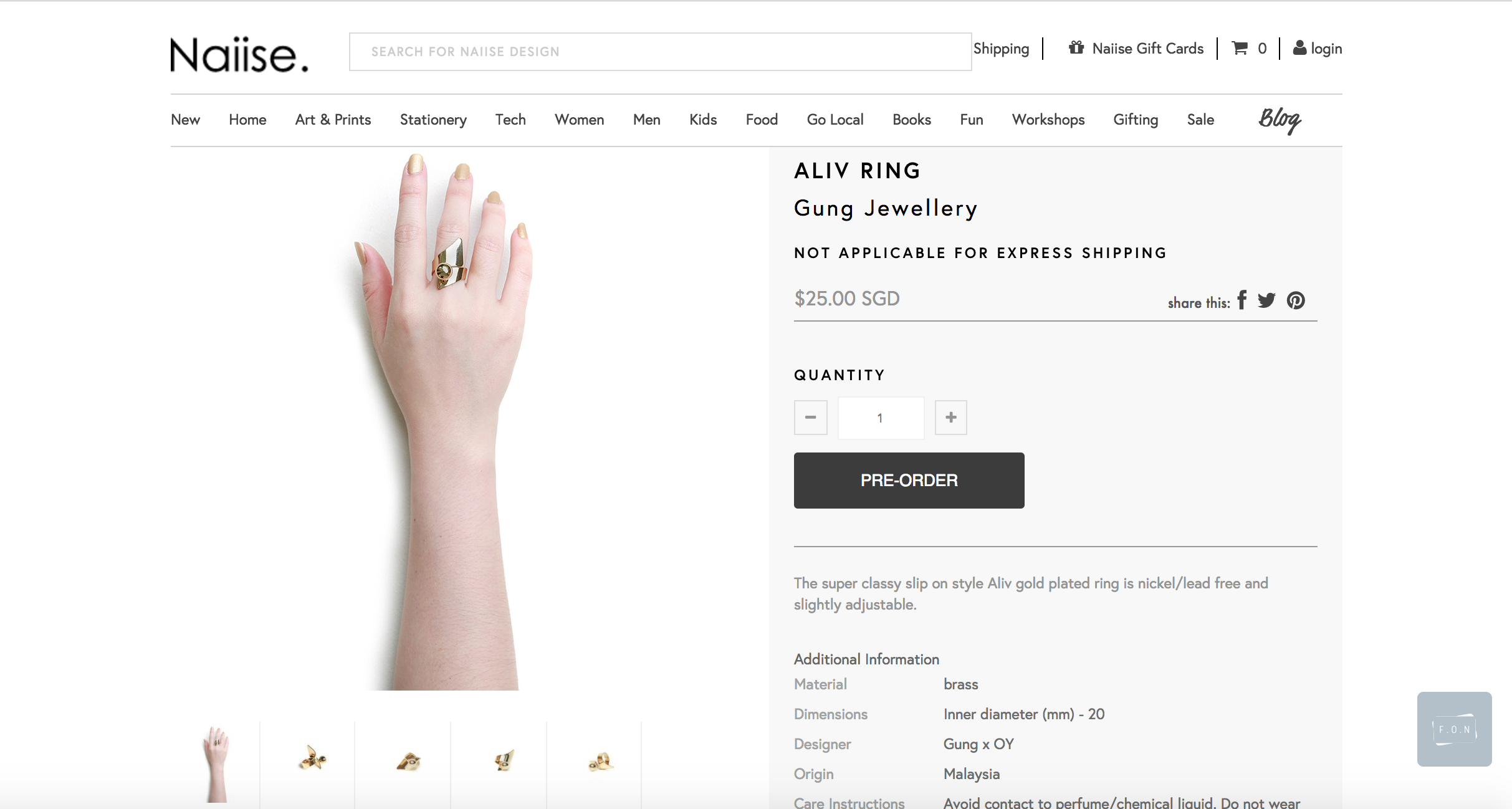This screenshot has height=809, width=1512.
Task: Go to the Naiise logo homepage
Action: click(x=239, y=54)
